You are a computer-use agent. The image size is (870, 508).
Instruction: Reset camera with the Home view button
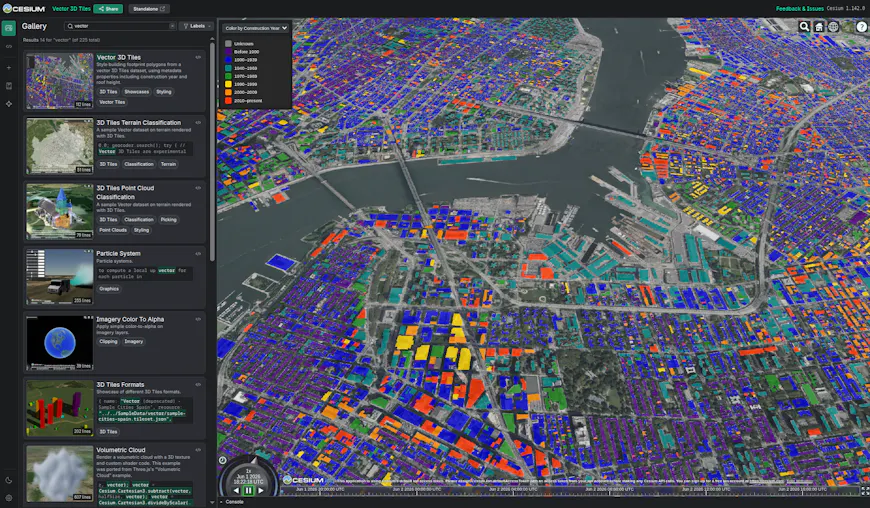pos(818,27)
